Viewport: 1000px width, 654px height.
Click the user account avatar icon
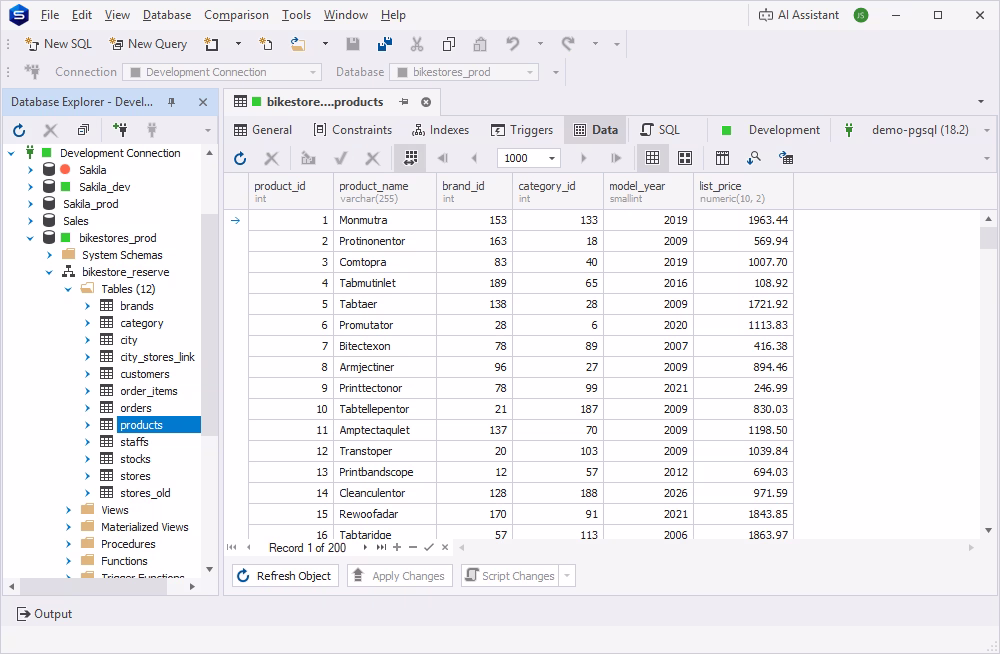(x=860, y=15)
